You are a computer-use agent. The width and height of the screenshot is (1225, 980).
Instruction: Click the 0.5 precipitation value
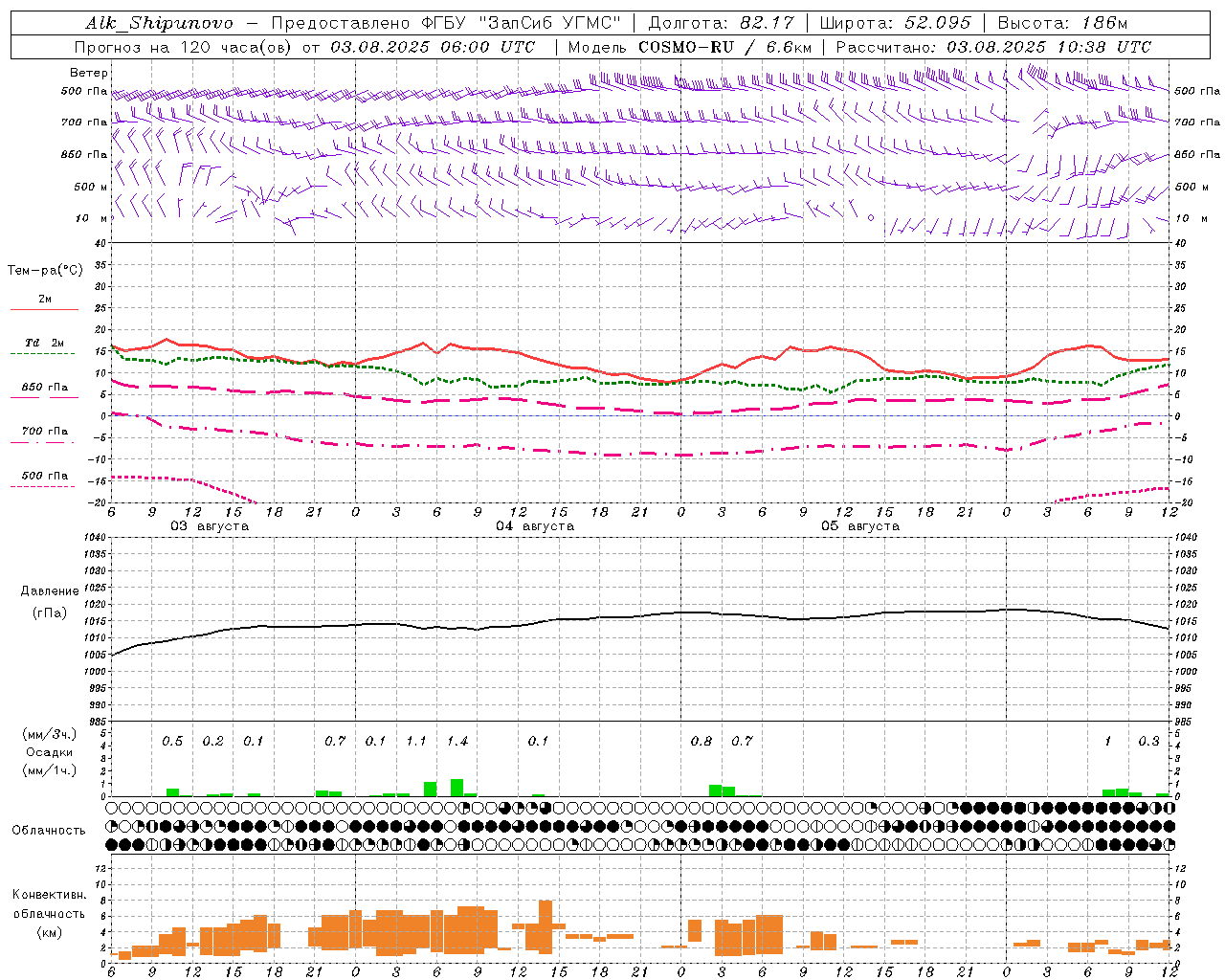pos(172,742)
